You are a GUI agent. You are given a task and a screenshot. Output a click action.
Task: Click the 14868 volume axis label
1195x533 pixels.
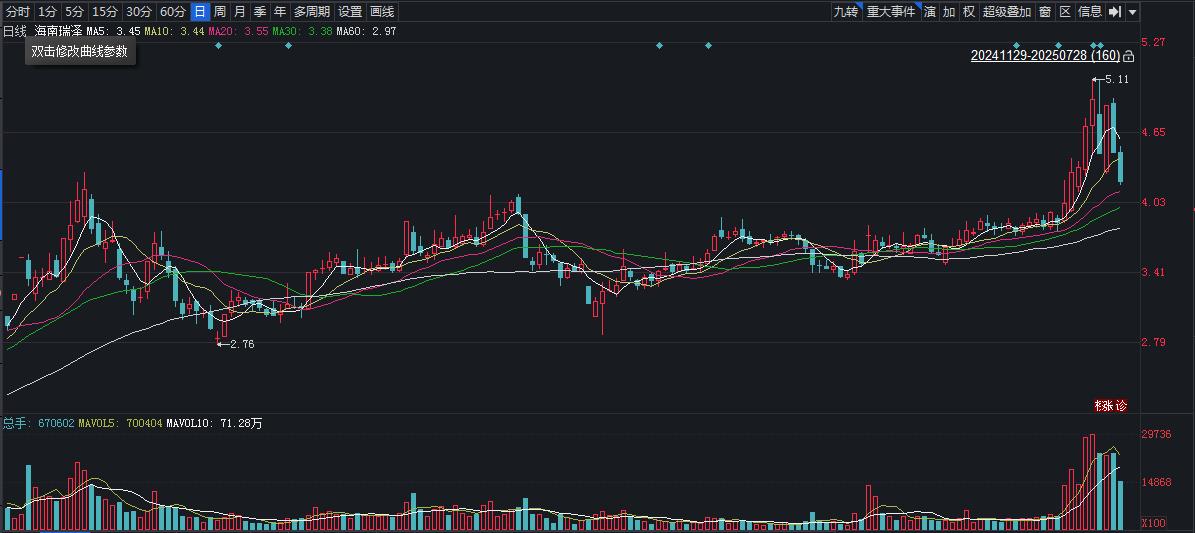(1156, 483)
